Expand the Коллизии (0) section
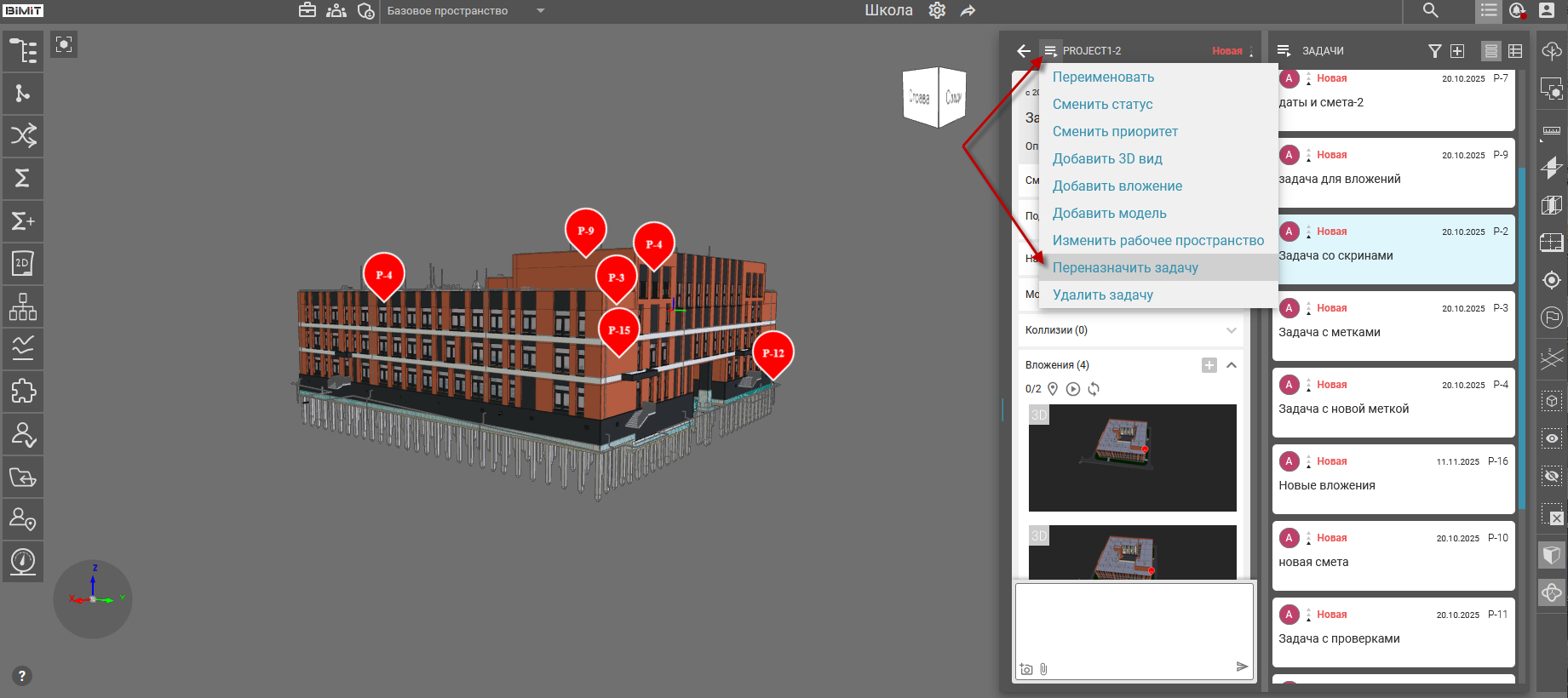1568x698 pixels. click(x=1231, y=330)
